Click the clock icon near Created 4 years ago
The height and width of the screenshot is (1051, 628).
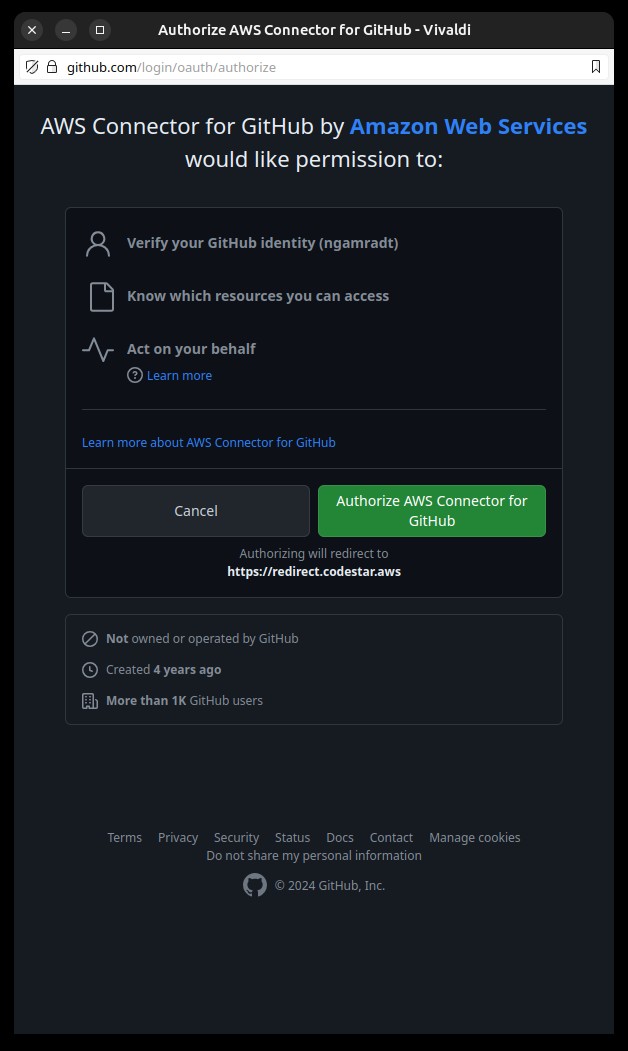(90, 670)
